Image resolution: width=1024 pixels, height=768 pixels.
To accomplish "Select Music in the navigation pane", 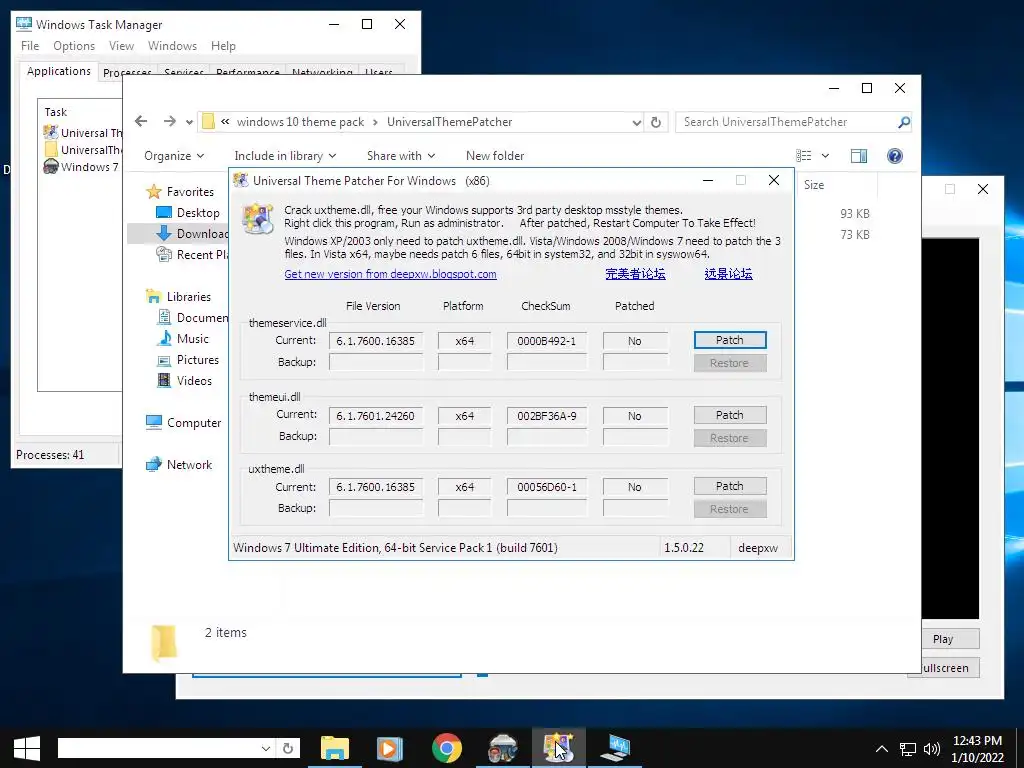I will pyautogui.click(x=183, y=339).
